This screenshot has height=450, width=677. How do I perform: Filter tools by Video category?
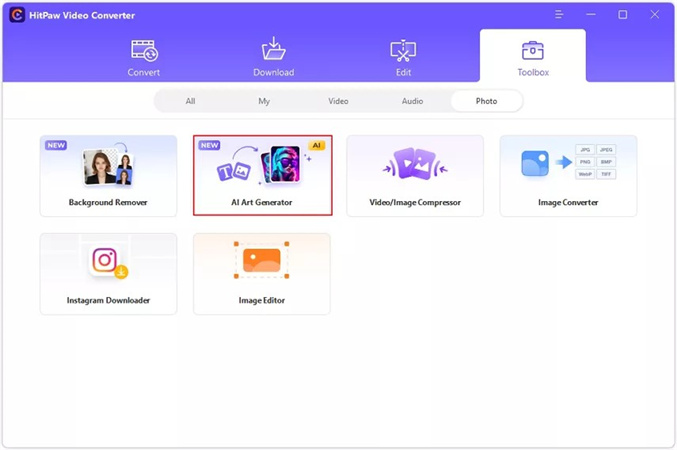tap(338, 101)
